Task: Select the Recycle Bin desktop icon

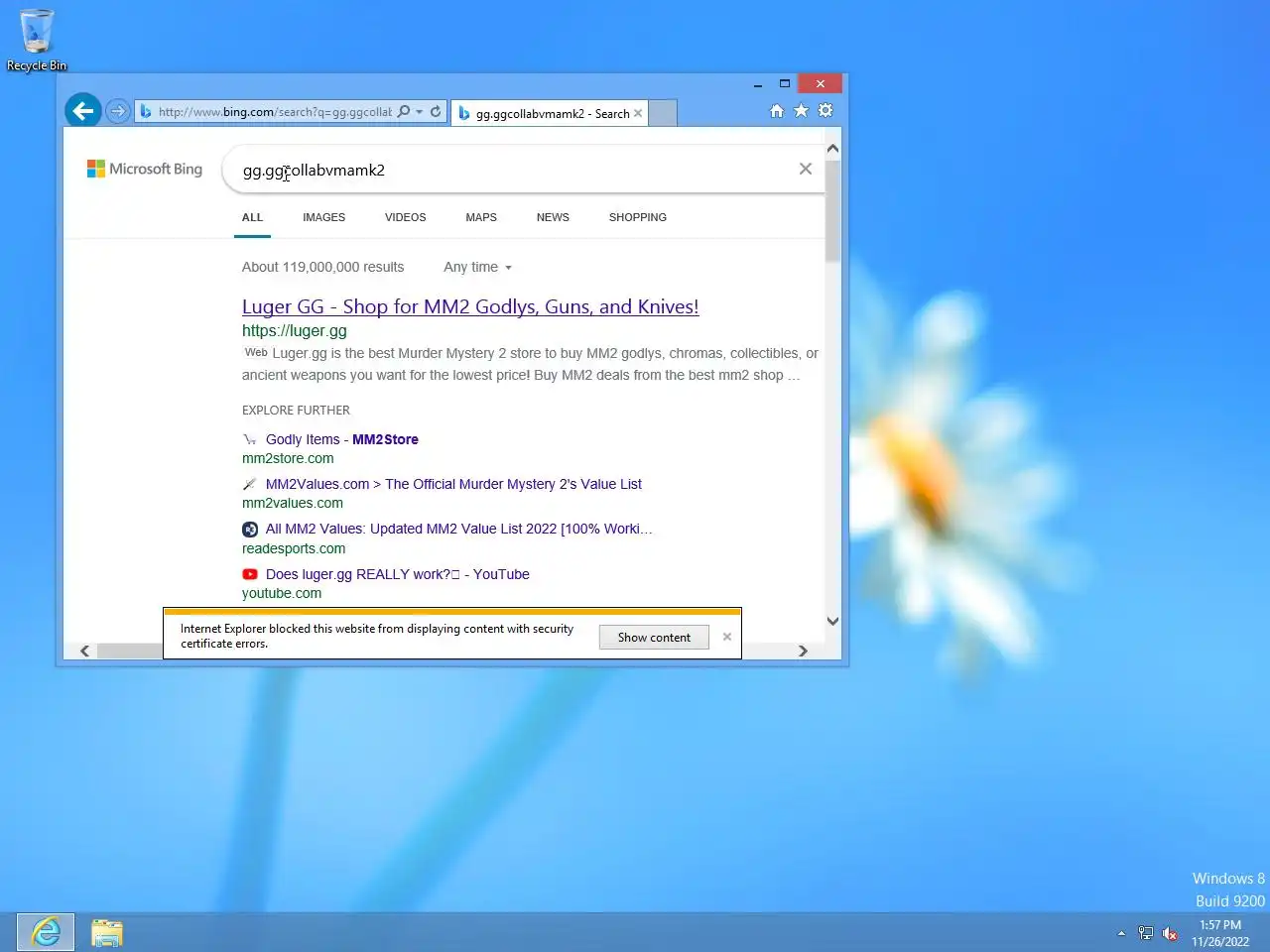Action: tap(37, 40)
